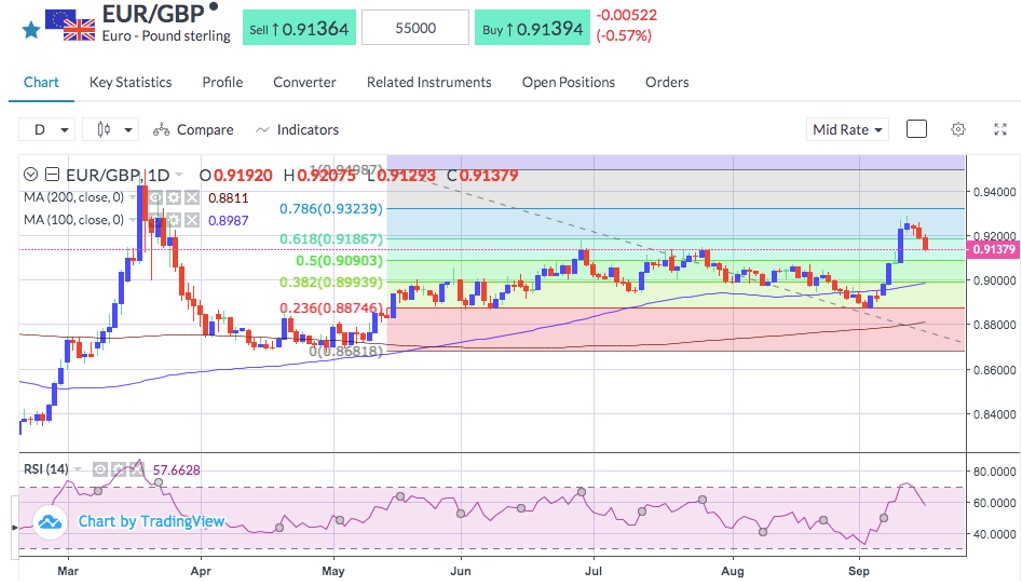Click the -0.00522 price change text
This screenshot has width=1021, height=581.
(626, 15)
